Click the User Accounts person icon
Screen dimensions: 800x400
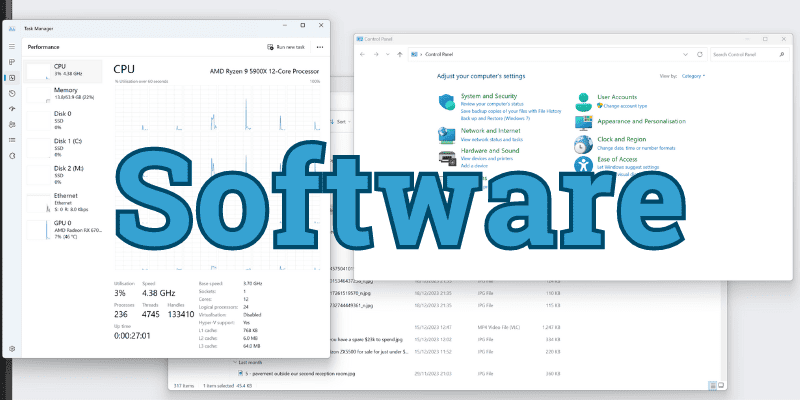(x=583, y=103)
